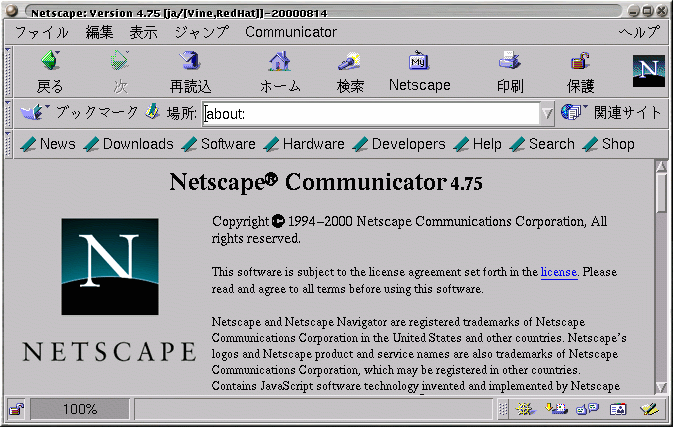Viewport: 673px width, 427px height.
Task: Open the 表示 menu
Action: (143, 32)
